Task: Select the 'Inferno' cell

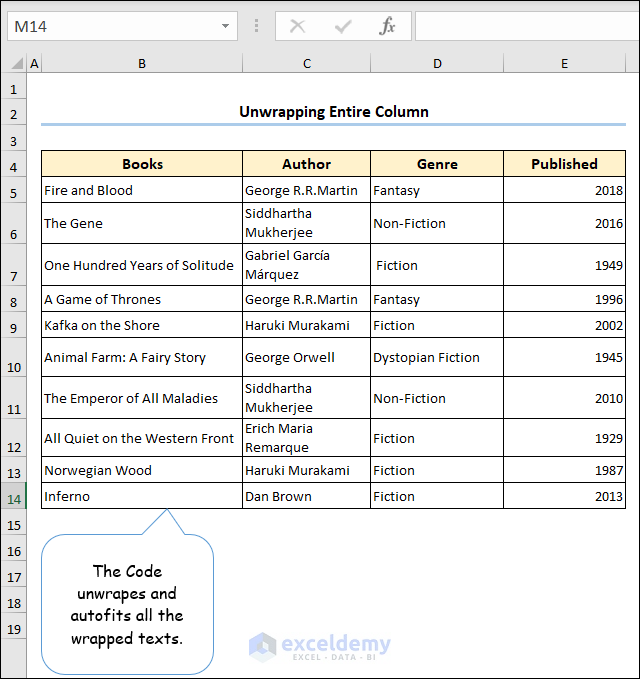Action: pos(142,495)
